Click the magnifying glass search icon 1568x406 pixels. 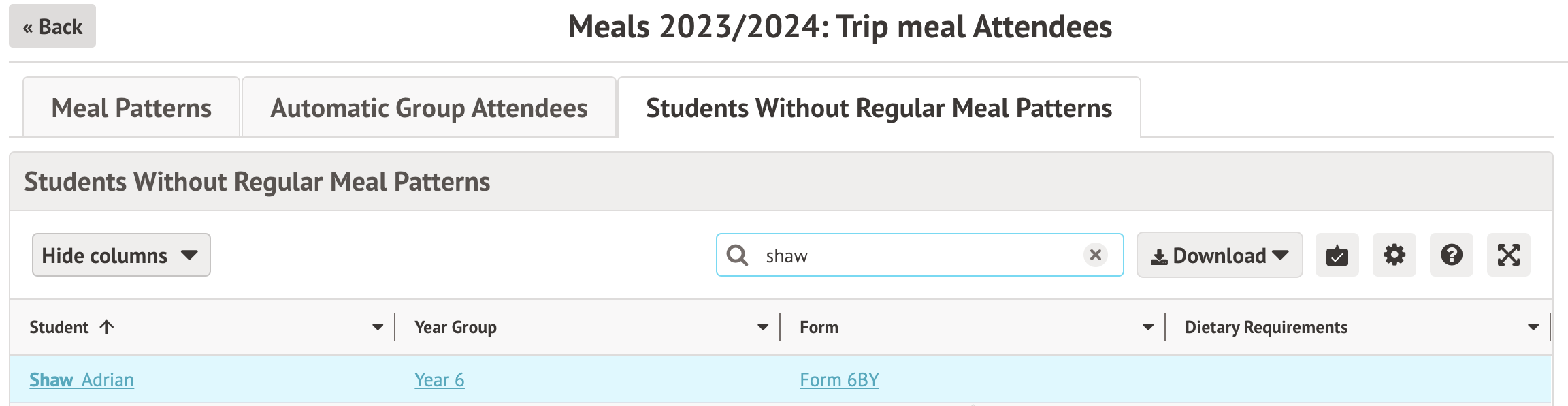[737, 255]
